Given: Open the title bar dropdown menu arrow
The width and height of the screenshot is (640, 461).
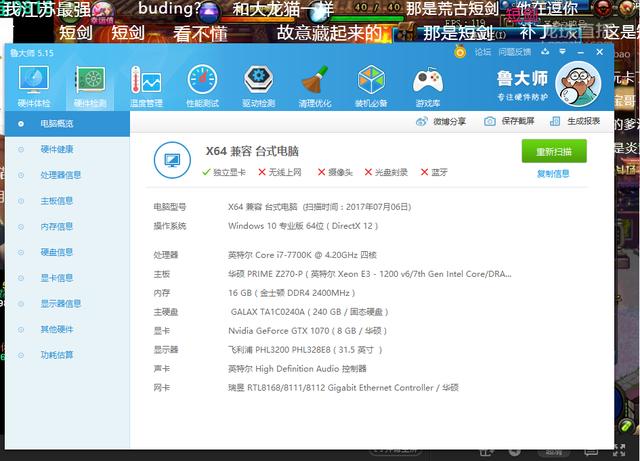Looking at the screenshot, I should click(562, 52).
